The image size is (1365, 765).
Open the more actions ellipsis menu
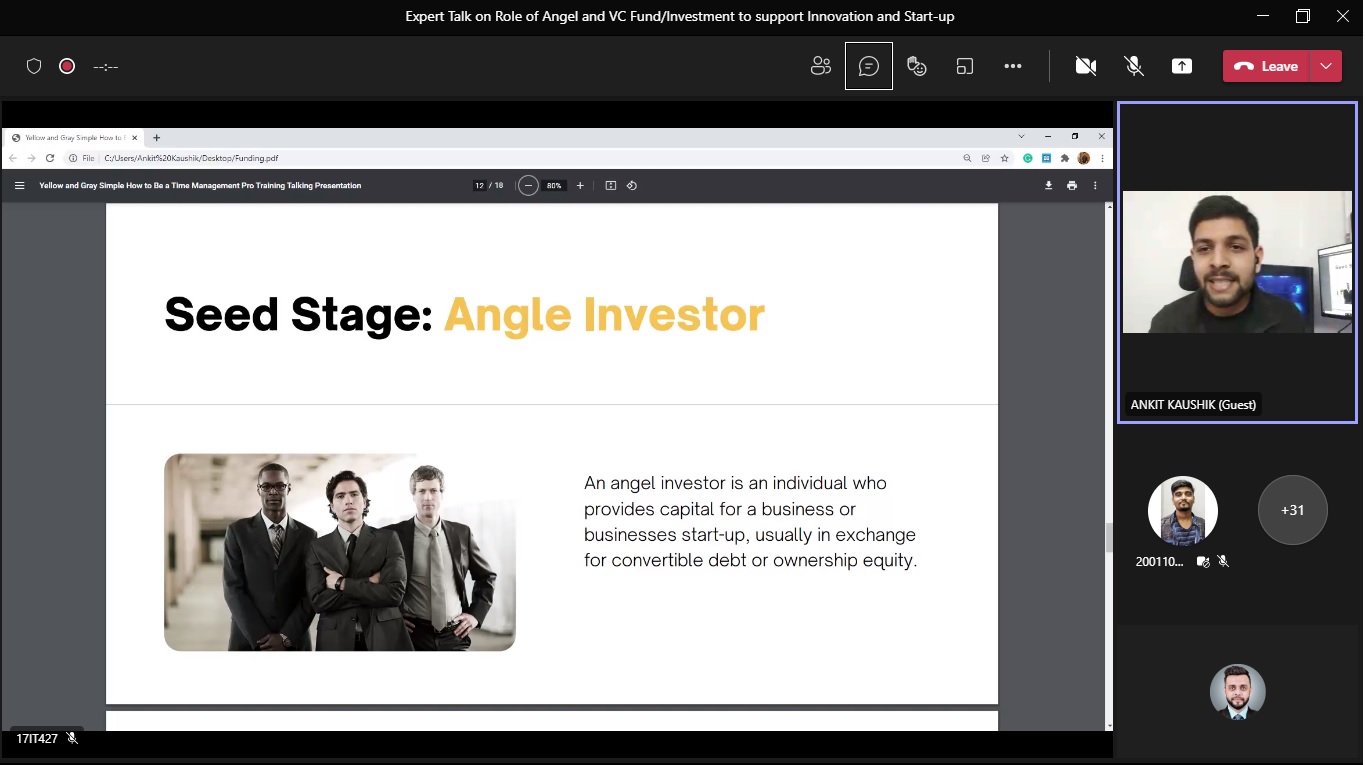point(1013,66)
